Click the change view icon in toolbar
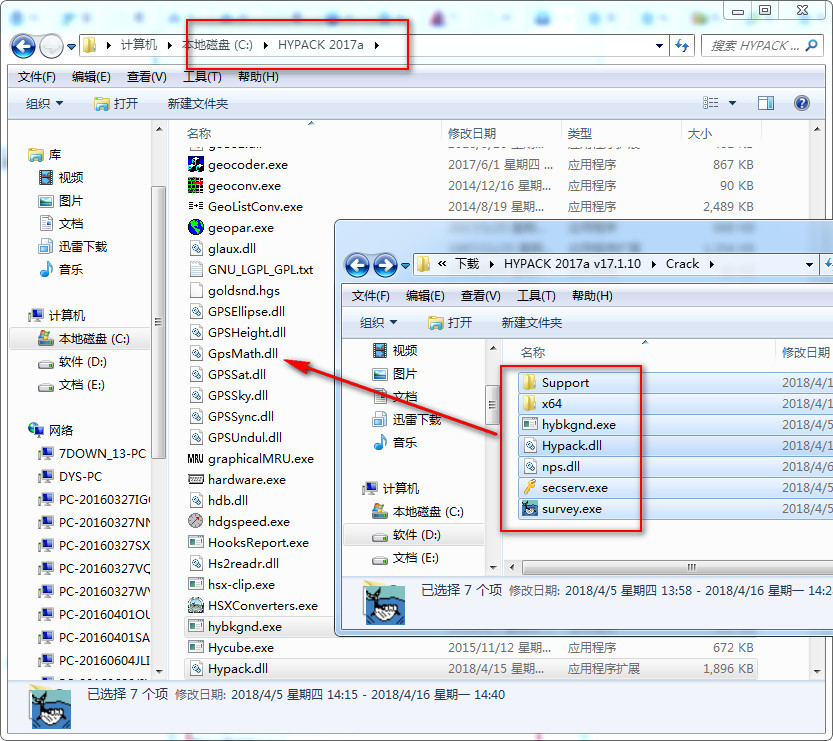The width and height of the screenshot is (833, 741). (710, 103)
